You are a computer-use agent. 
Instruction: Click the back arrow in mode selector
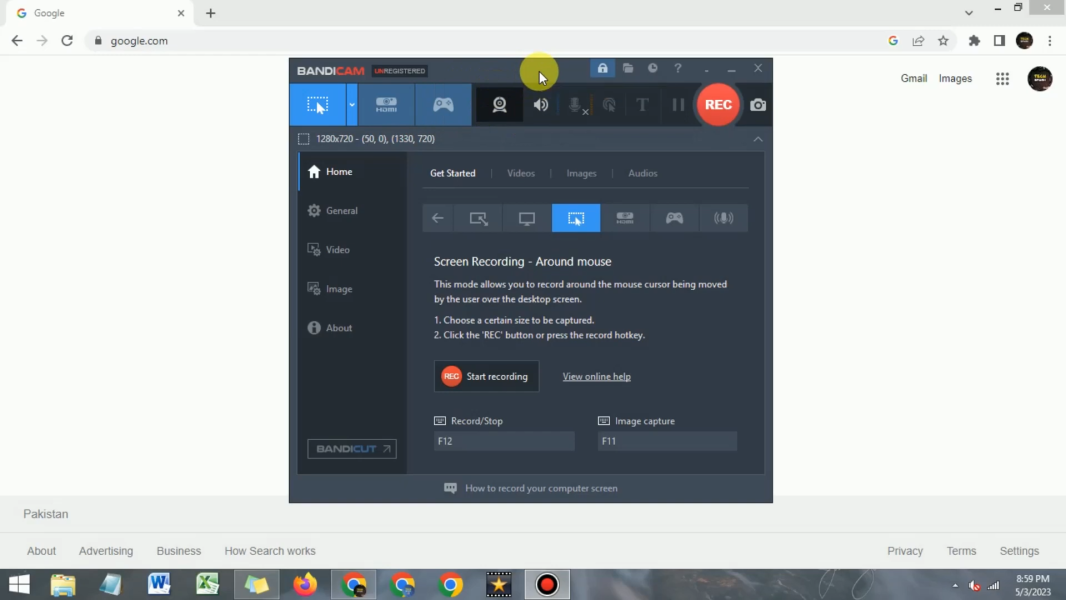pos(438,218)
